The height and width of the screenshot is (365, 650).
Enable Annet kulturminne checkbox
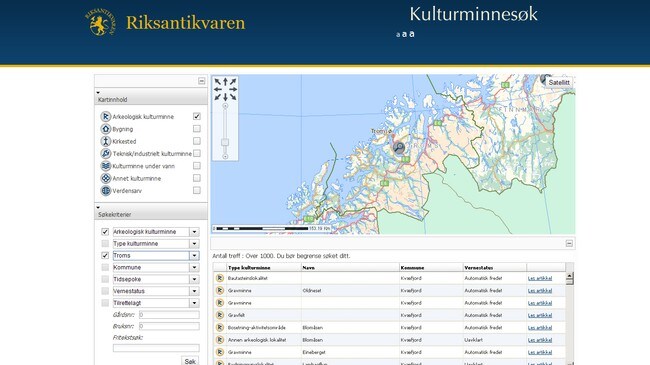[197, 178]
